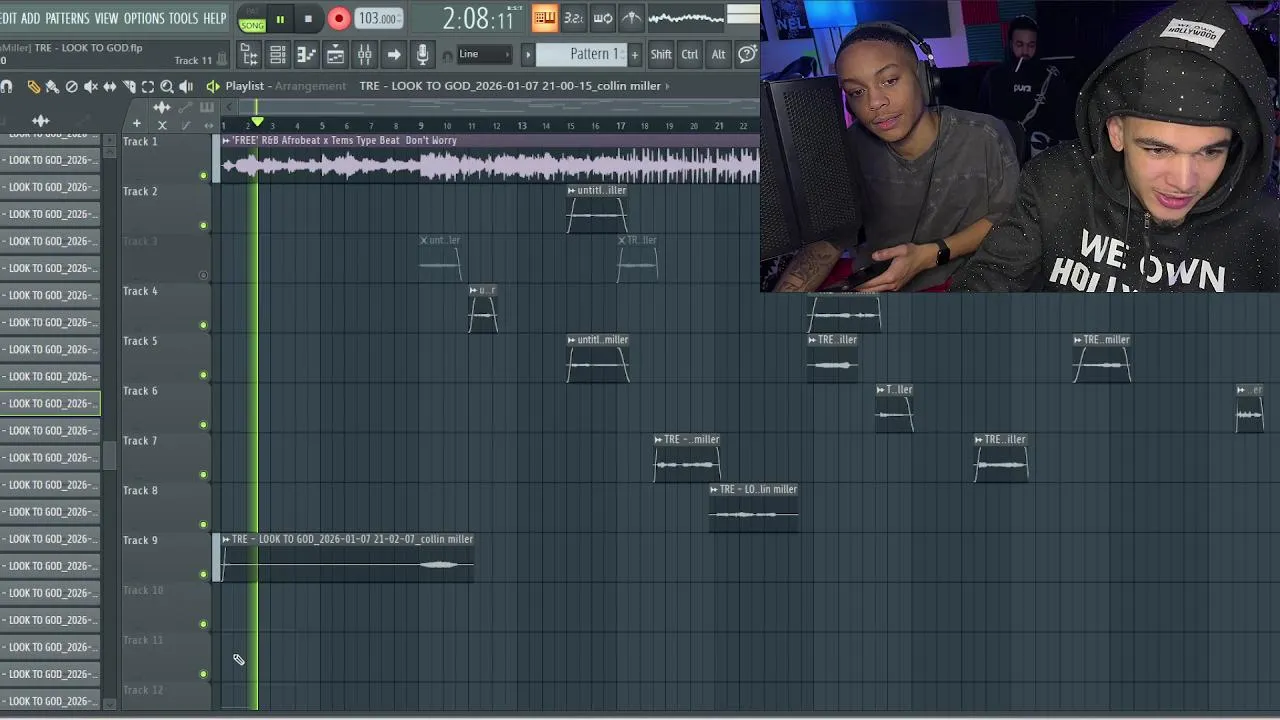Click the loop recording icon
Image resolution: width=1280 pixels, height=720 pixels.
point(603,18)
